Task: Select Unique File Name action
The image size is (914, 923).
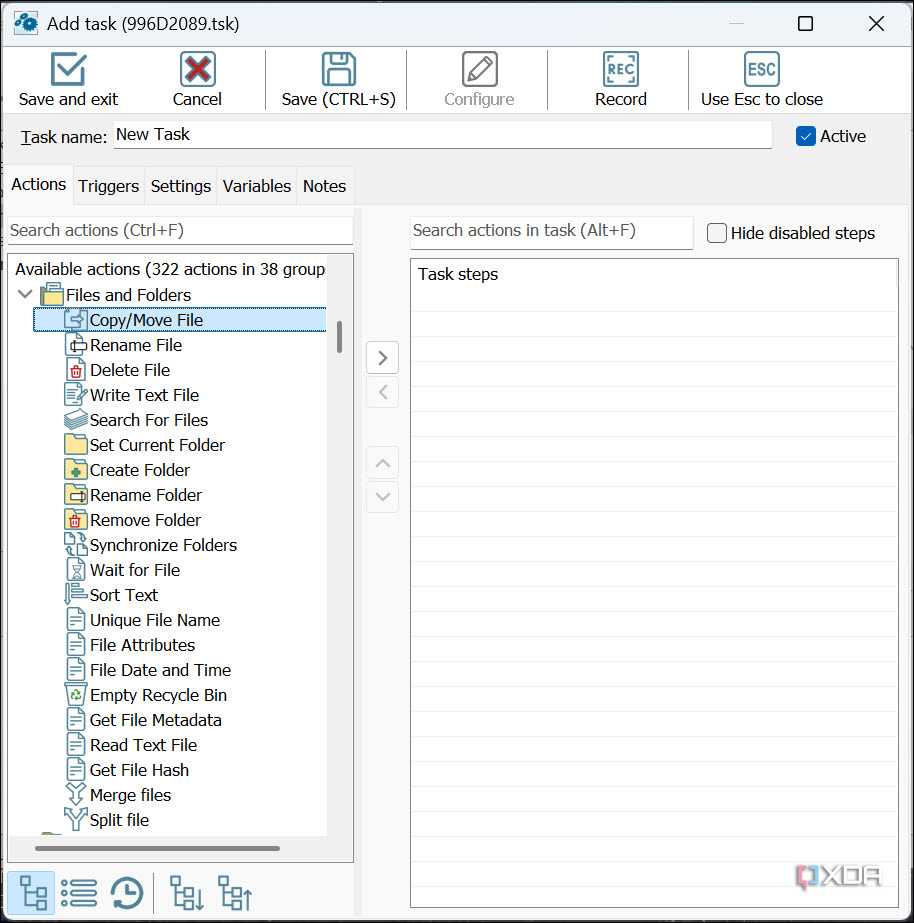Action: (x=155, y=620)
